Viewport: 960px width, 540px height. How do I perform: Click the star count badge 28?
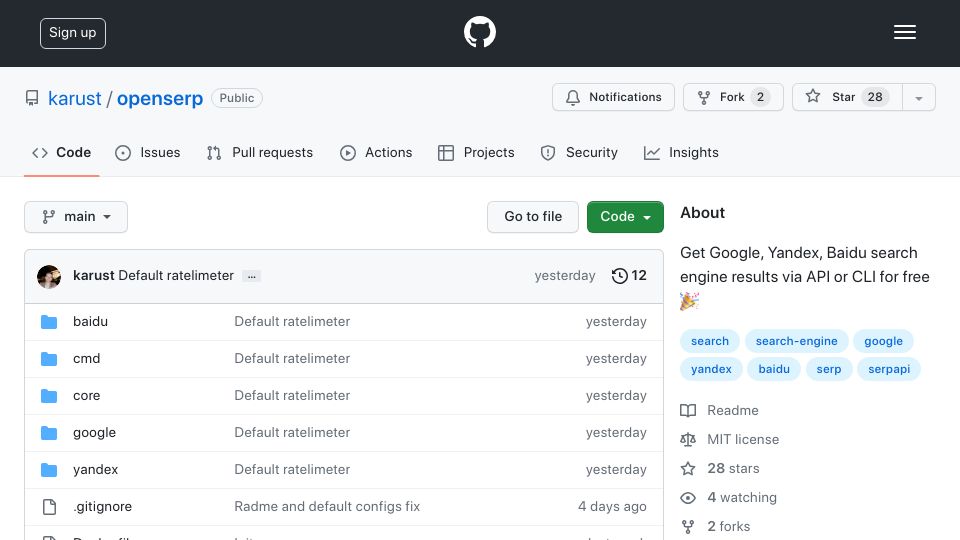[875, 97]
